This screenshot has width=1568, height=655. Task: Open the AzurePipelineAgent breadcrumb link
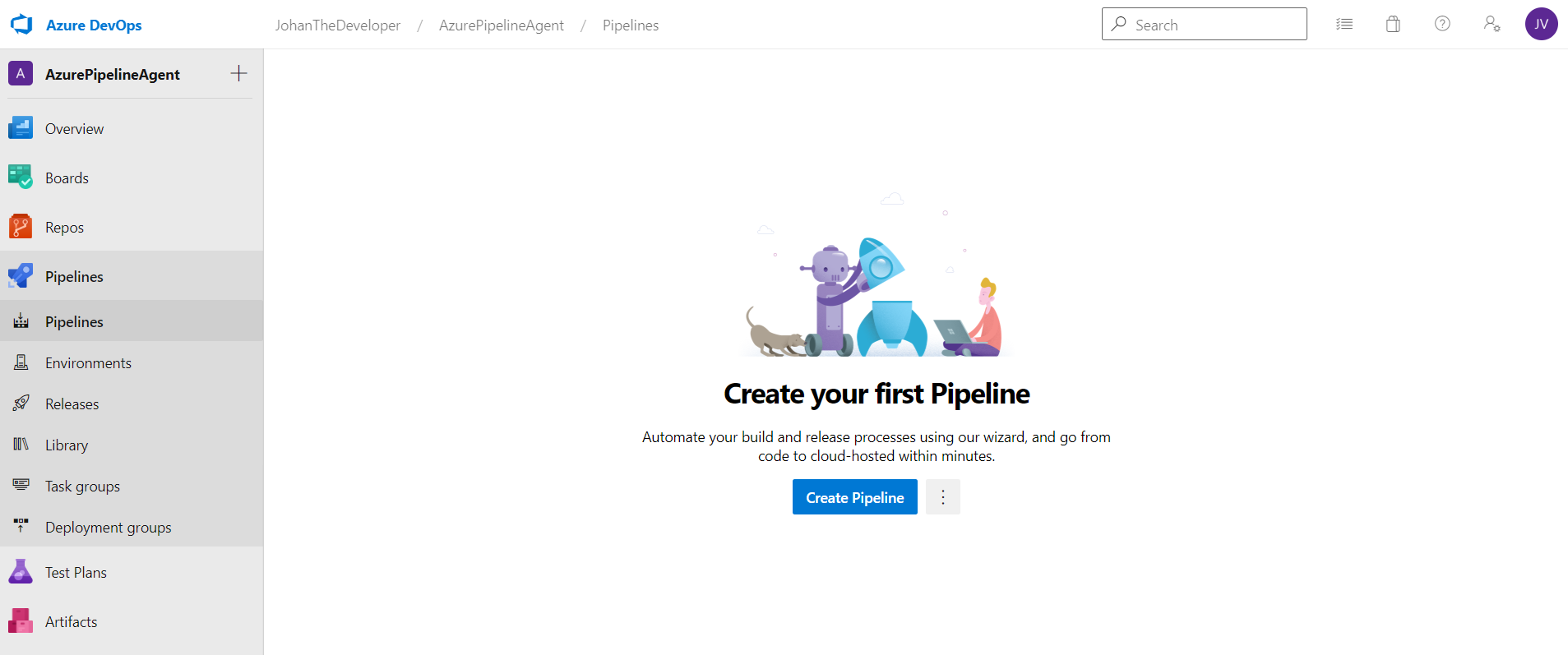point(502,25)
